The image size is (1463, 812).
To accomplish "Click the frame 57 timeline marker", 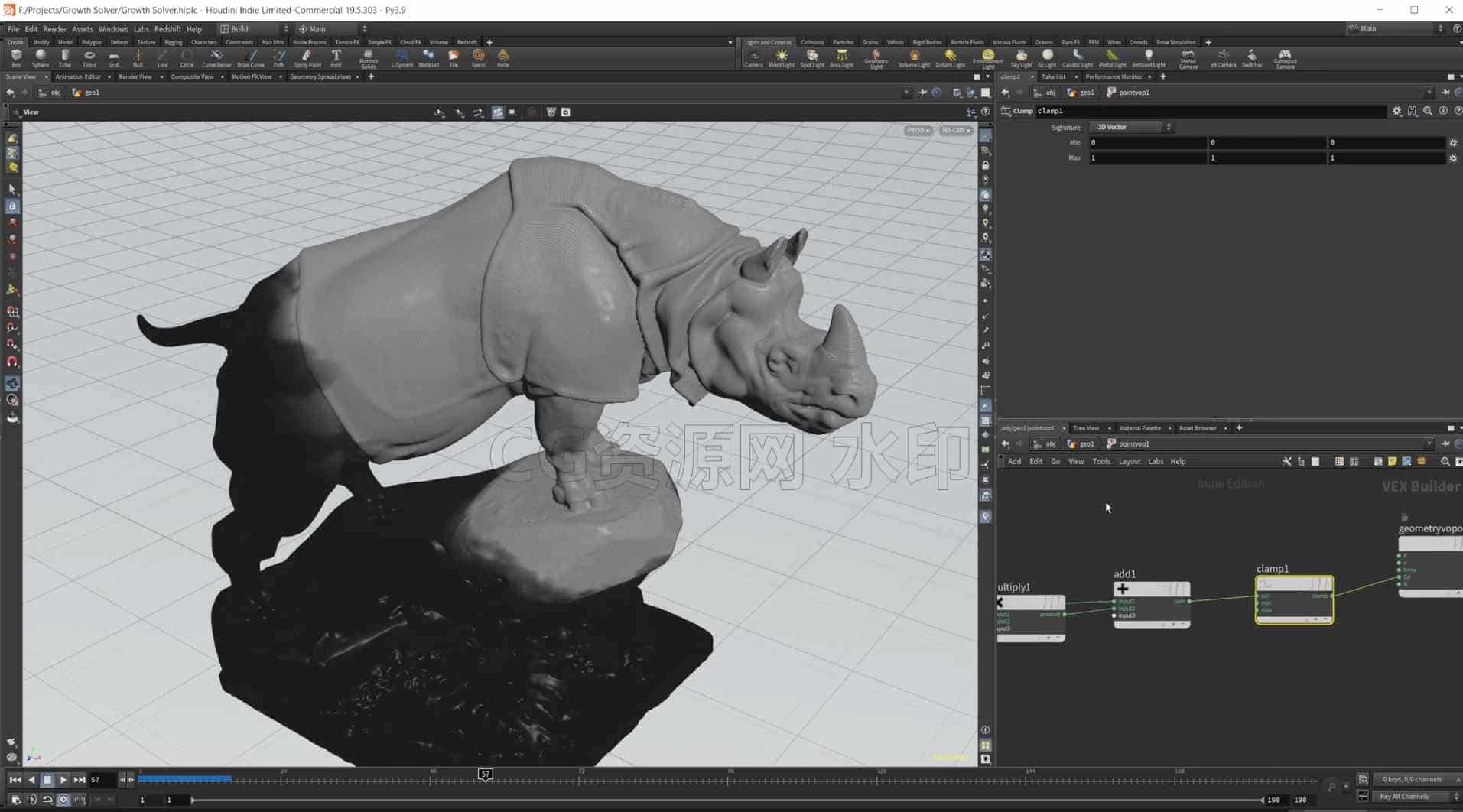I will click(485, 774).
